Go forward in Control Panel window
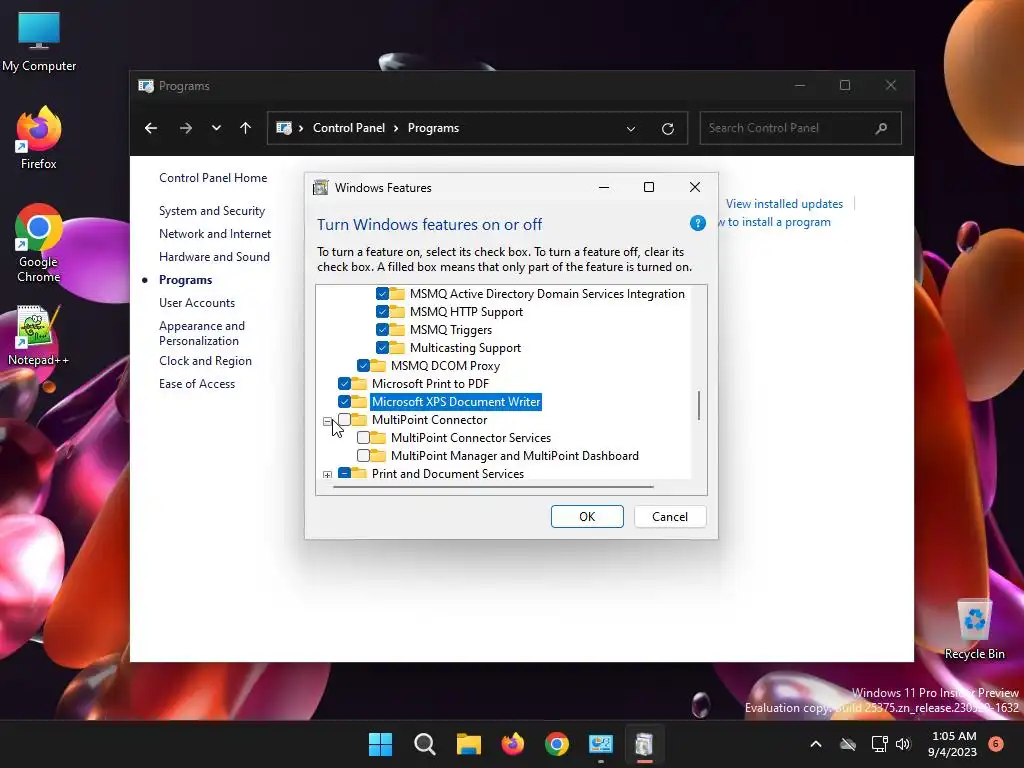Viewport: 1024px width, 768px height. point(186,128)
